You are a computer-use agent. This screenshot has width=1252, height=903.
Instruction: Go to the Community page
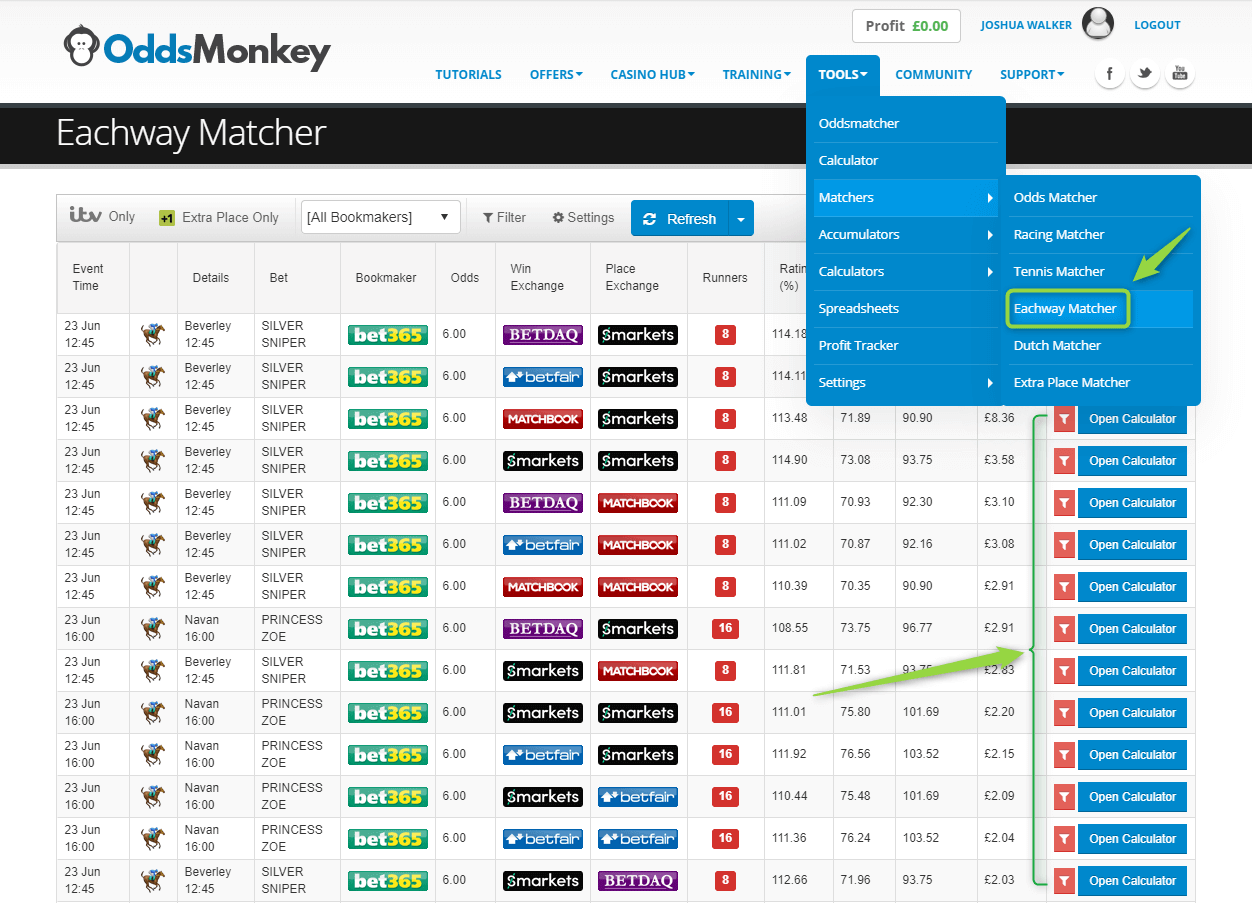tap(933, 74)
